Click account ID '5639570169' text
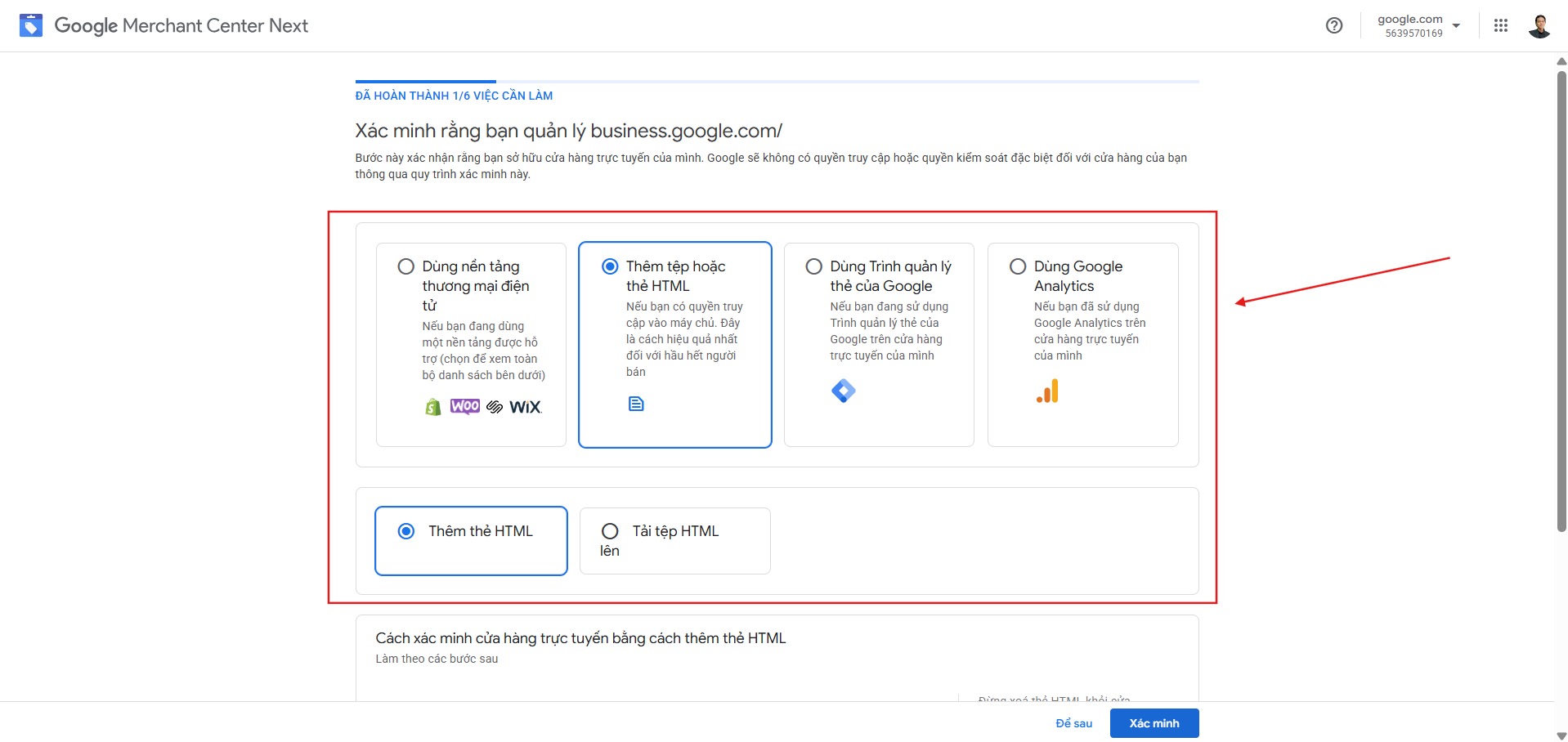The image size is (1568, 742). tap(1413, 34)
